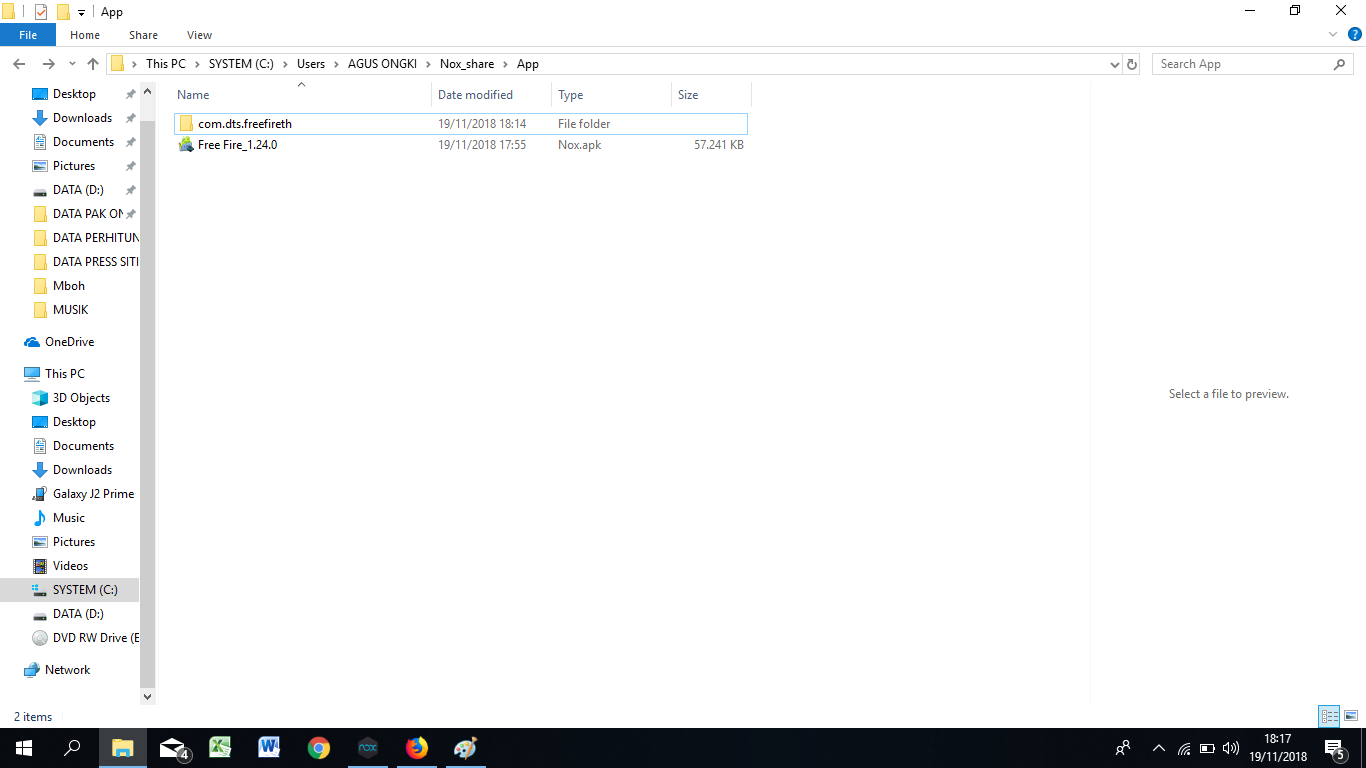The height and width of the screenshot is (768, 1366).
Task: Click the Users breadcrumb
Action: click(311, 64)
